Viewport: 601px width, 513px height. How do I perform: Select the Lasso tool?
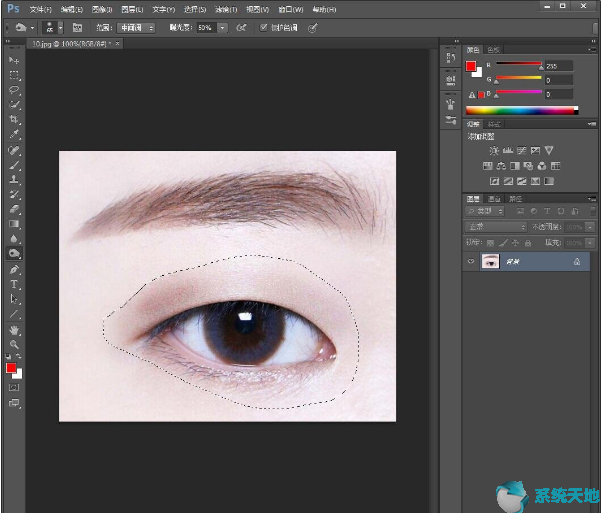(x=15, y=89)
